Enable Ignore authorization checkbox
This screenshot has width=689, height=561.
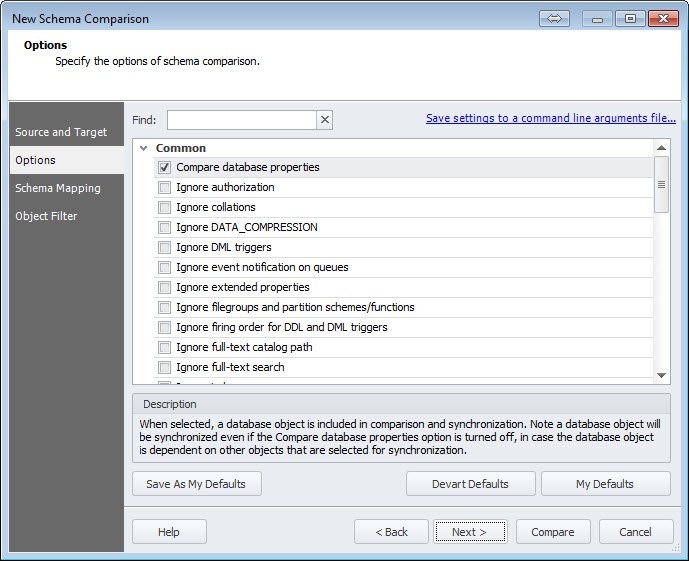(x=164, y=188)
